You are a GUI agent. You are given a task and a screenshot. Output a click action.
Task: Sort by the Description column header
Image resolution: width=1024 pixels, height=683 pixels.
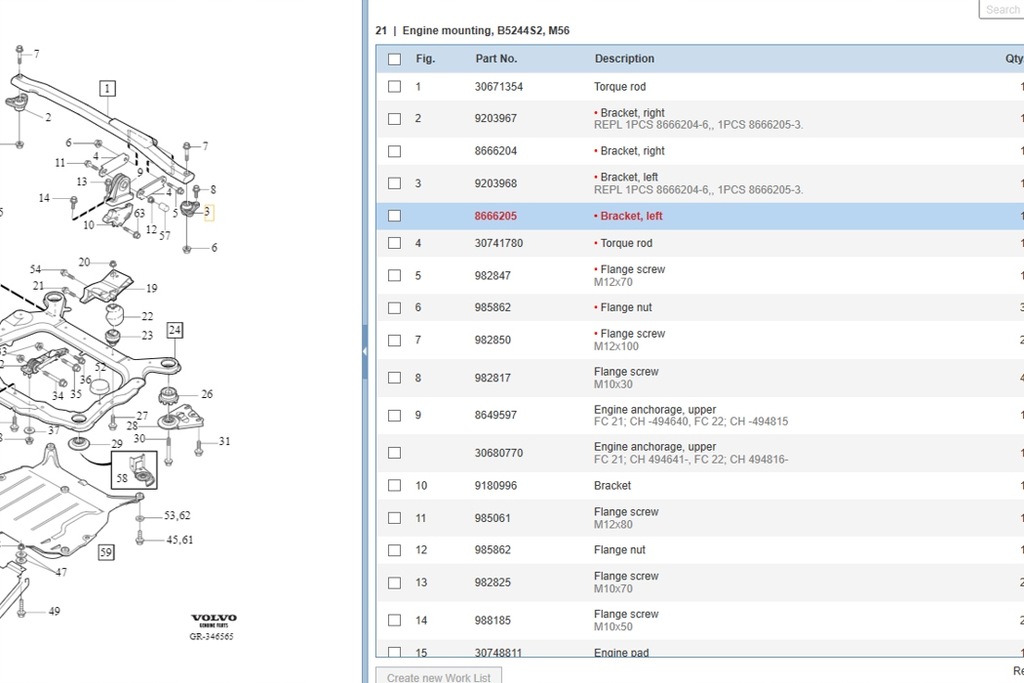pyautogui.click(x=624, y=59)
